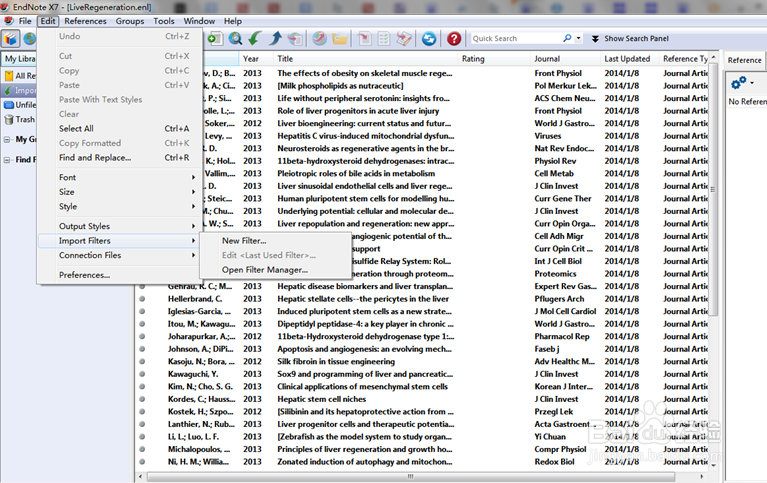
Task: Click into the Quick Search field
Action: pos(516,38)
